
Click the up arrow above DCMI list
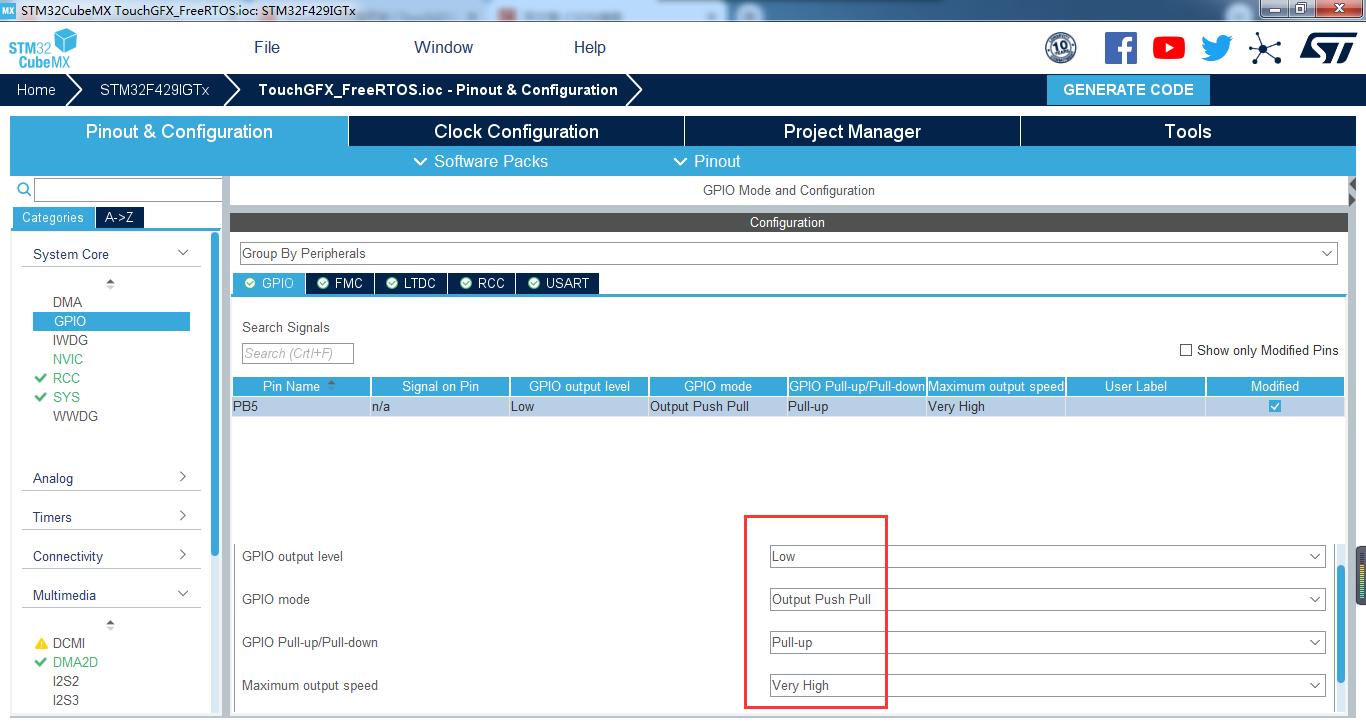point(110,625)
